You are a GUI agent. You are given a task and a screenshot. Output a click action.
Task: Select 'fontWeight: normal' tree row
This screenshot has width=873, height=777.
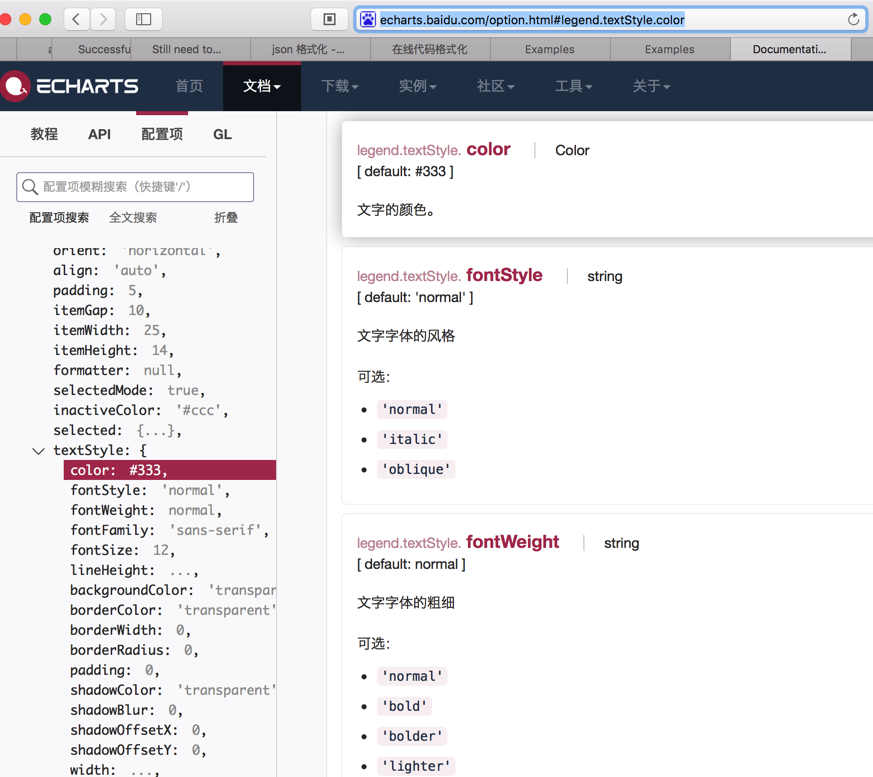coord(146,510)
